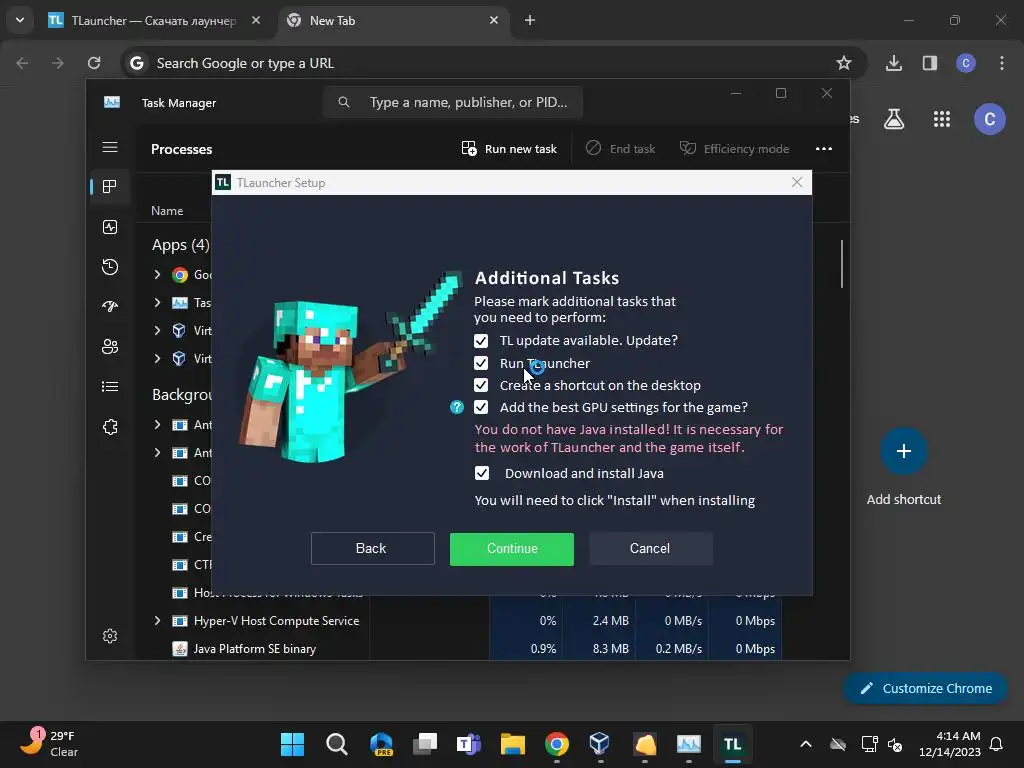
Task: Toggle 'Create a shortcut on the desktop' checkbox
Action: coord(481,385)
